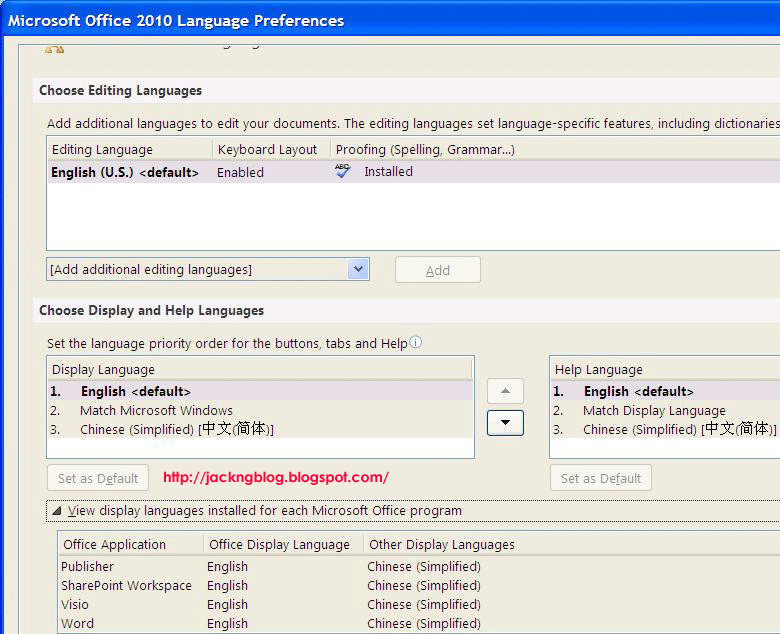This screenshot has height=634, width=780.
Task: Click Chinese (Simplified) for Word row
Action: tap(424, 623)
